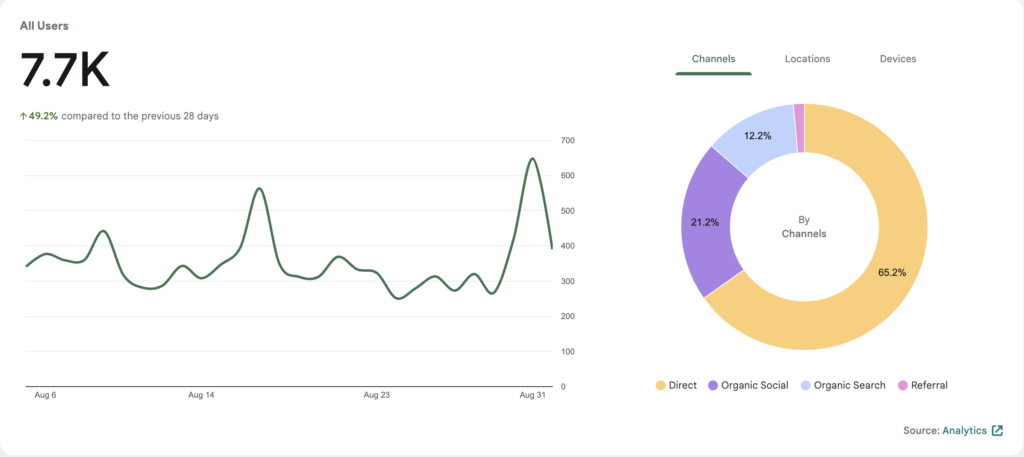Viewport: 1024px width, 457px height.
Task: Click the Aug 14 axis label
Action: (201, 395)
